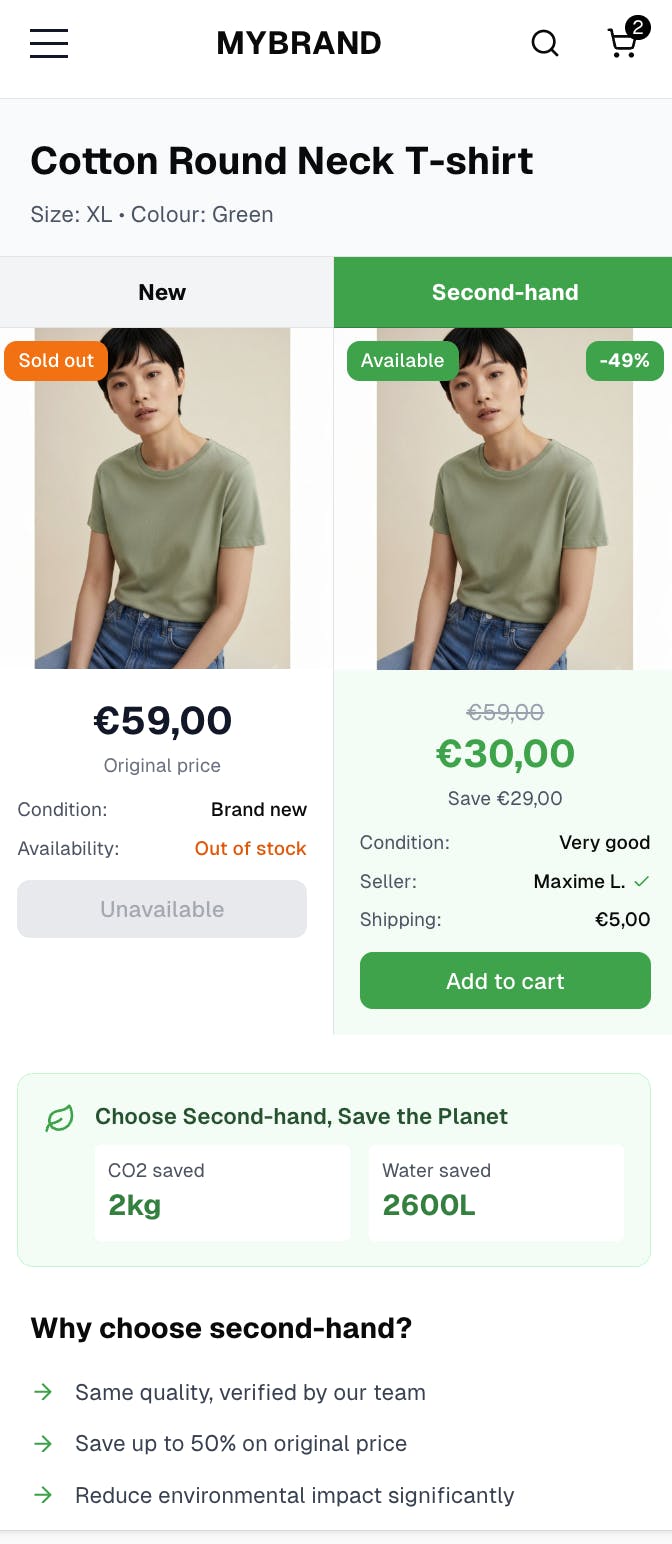Open the hamburger menu
This screenshot has height=1544, width=672.
click(x=49, y=43)
